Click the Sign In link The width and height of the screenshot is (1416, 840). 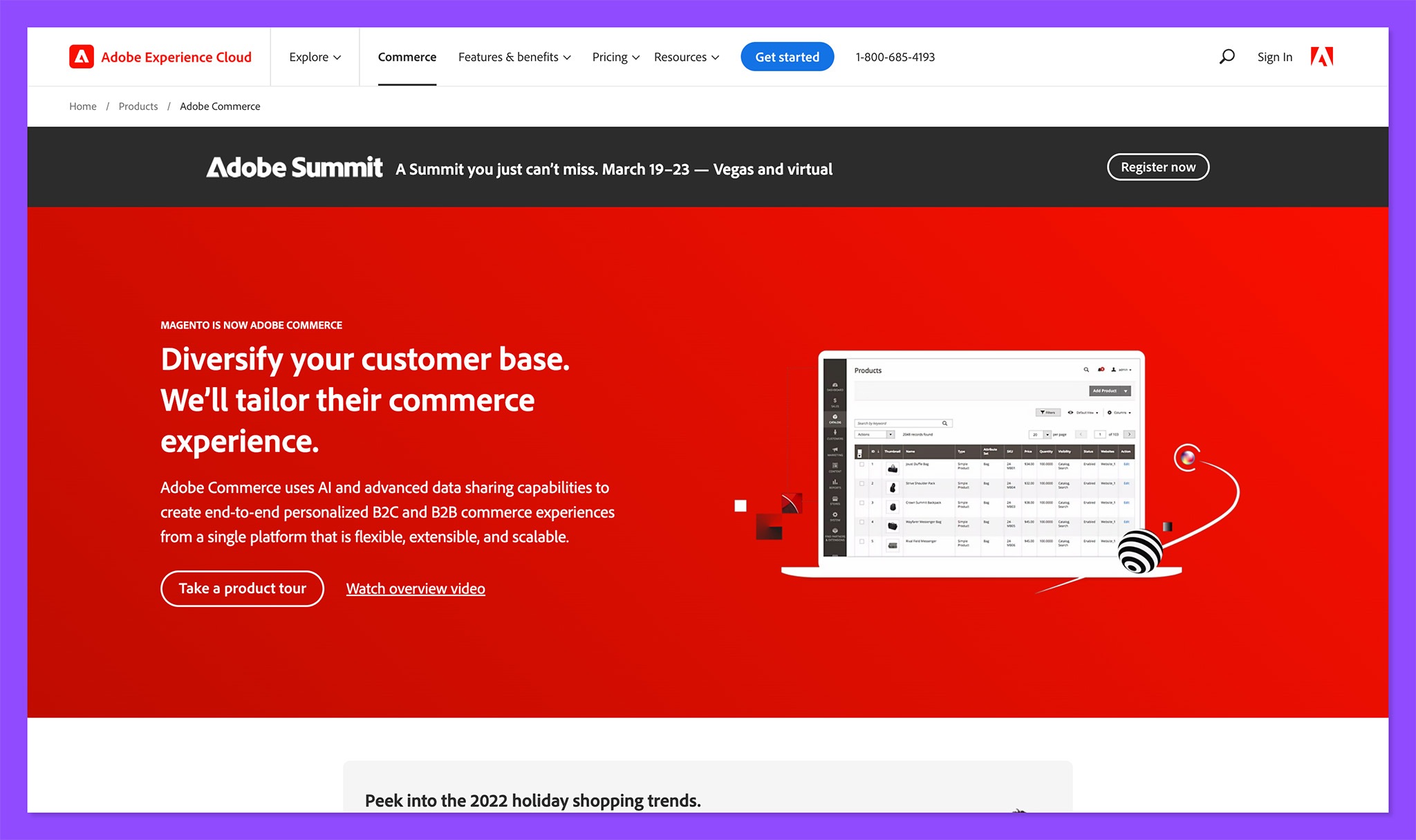1274,57
